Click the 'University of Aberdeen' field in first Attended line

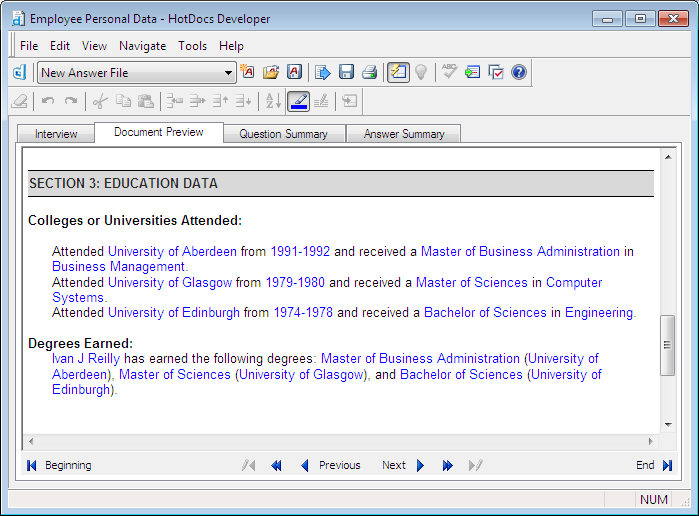point(172,252)
